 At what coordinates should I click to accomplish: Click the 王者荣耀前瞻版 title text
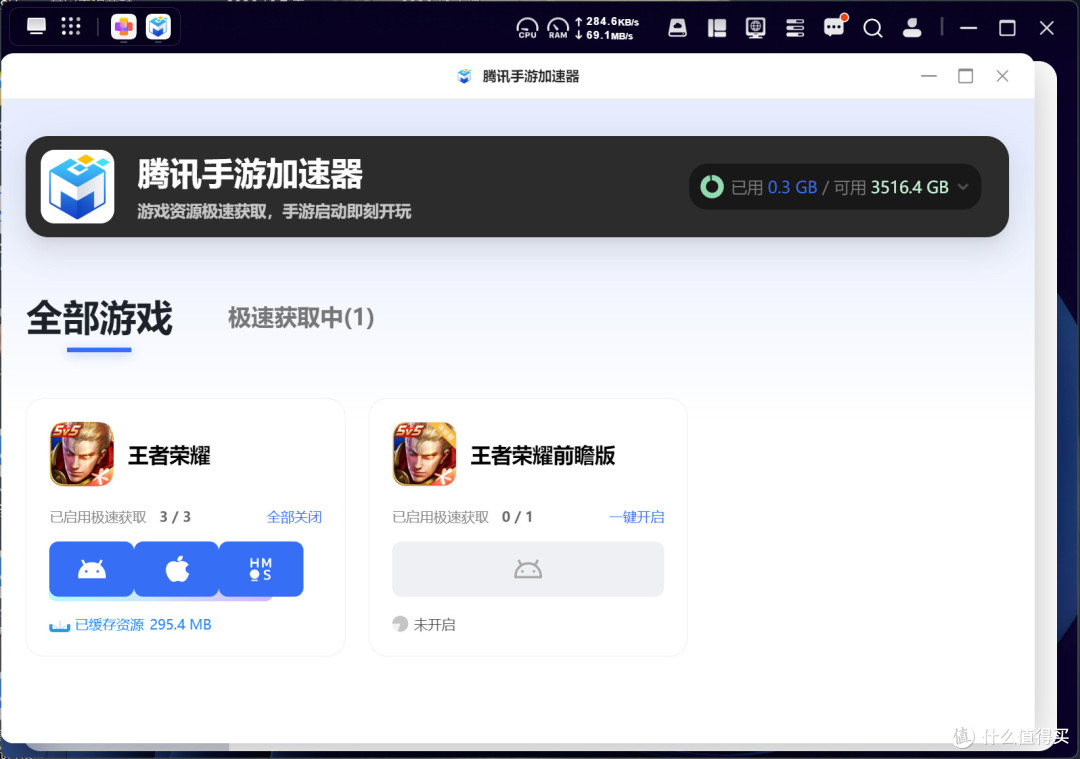pos(543,455)
